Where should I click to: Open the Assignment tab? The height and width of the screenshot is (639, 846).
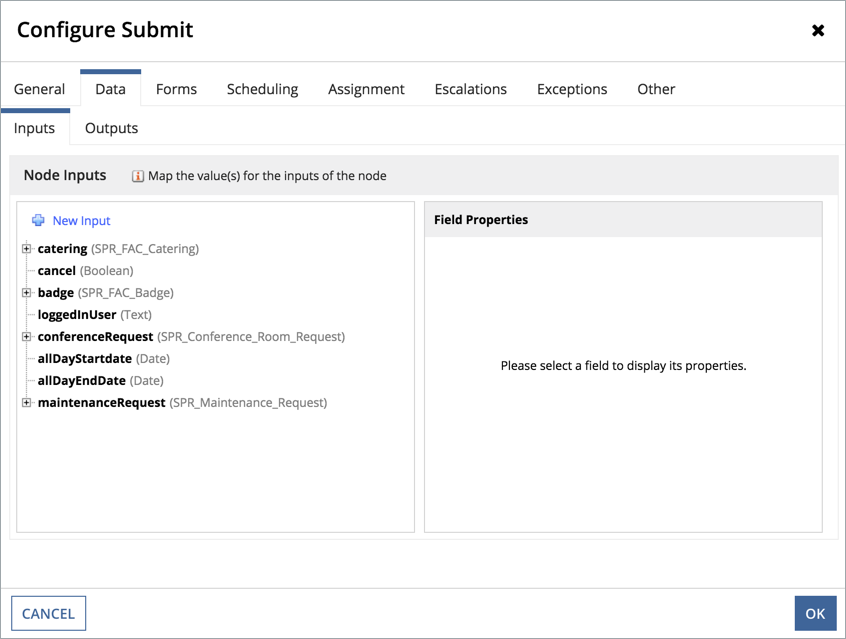pyautogui.click(x=366, y=89)
